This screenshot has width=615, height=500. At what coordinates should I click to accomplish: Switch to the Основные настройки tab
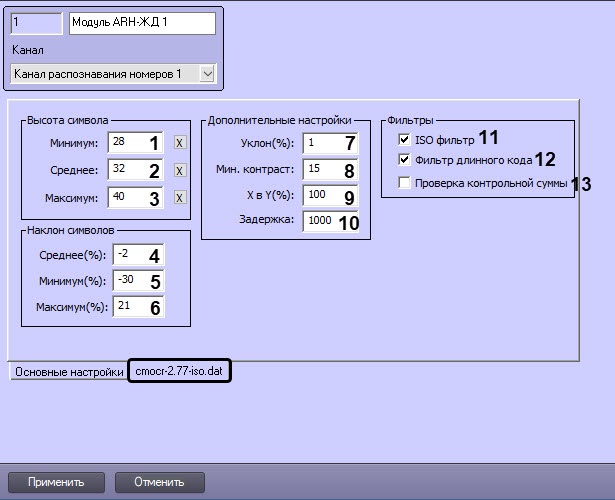[x=65, y=371]
